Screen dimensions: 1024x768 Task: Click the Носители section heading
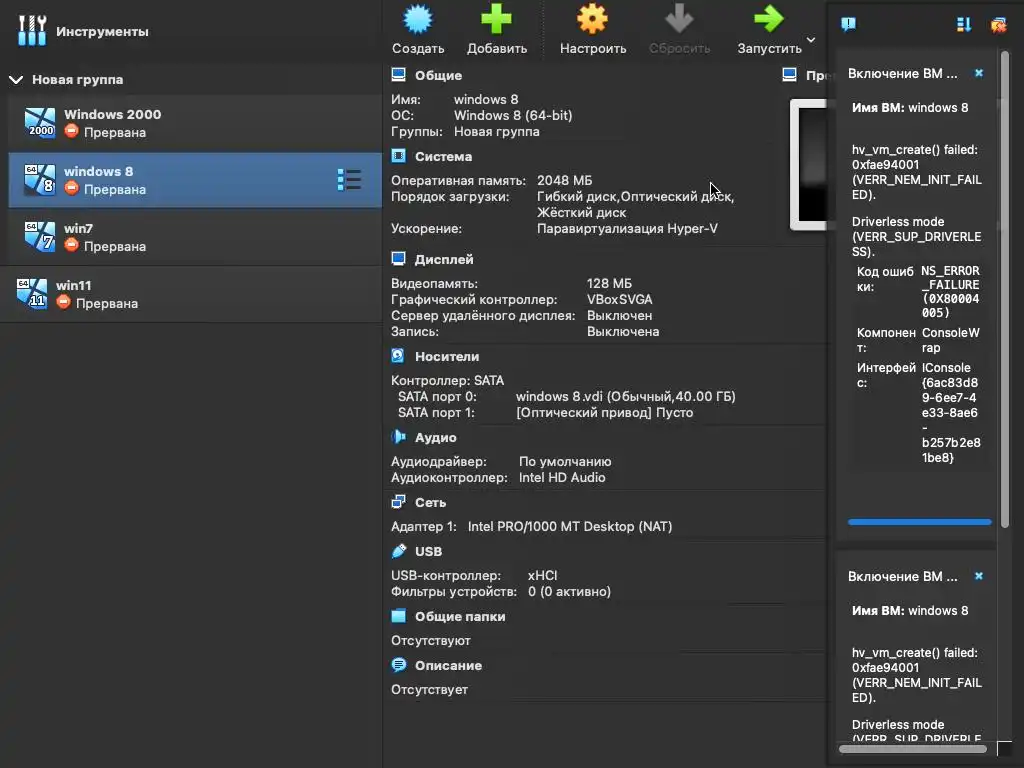point(447,357)
